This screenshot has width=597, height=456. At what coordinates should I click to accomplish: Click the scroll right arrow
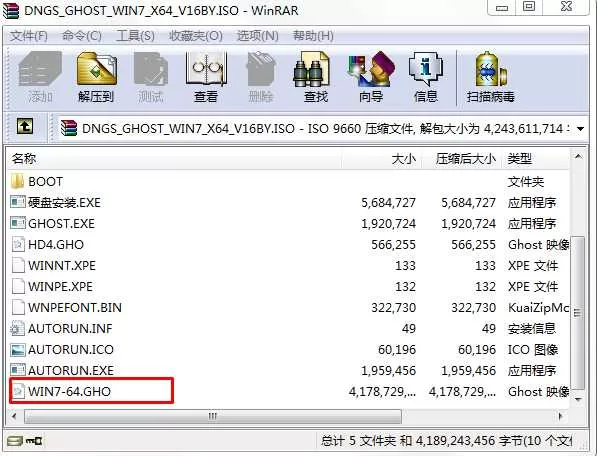tap(561, 416)
